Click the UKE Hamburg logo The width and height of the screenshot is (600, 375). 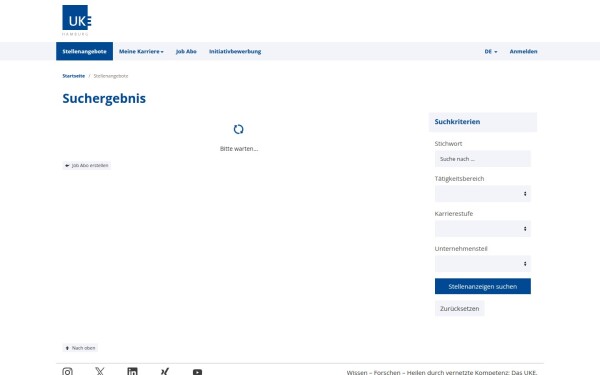[77, 20]
